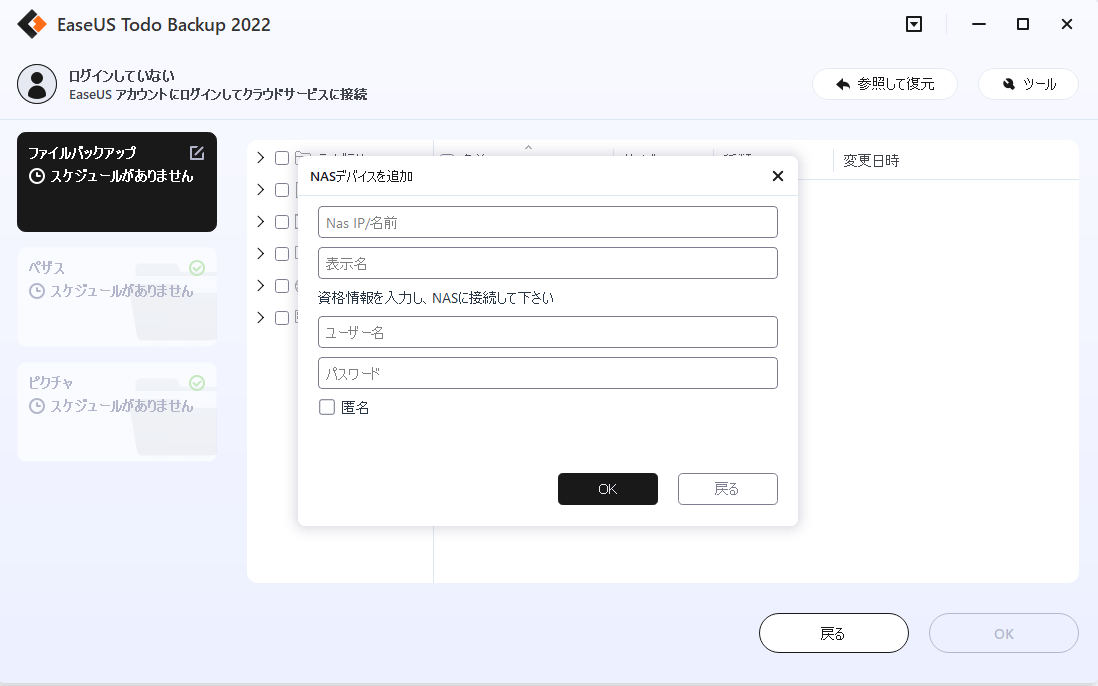This screenshot has height=686, width=1098.
Task: Expand the last tree row at bottom
Action: click(260, 318)
